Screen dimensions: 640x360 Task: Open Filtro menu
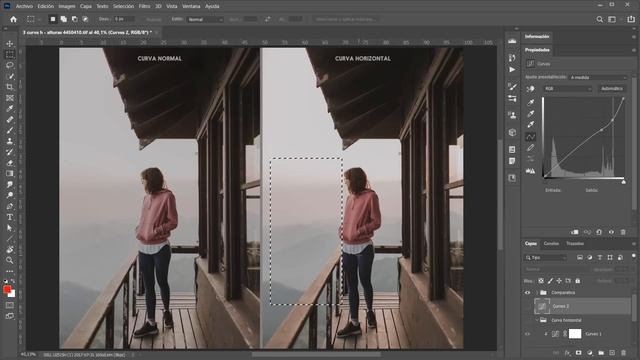coord(144,6)
